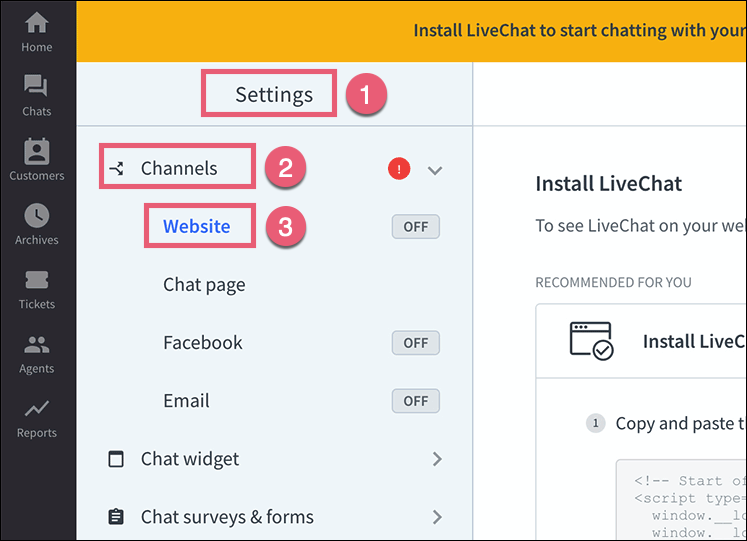Open Reports chart icon
747x541 pixels.
[37, 409]
